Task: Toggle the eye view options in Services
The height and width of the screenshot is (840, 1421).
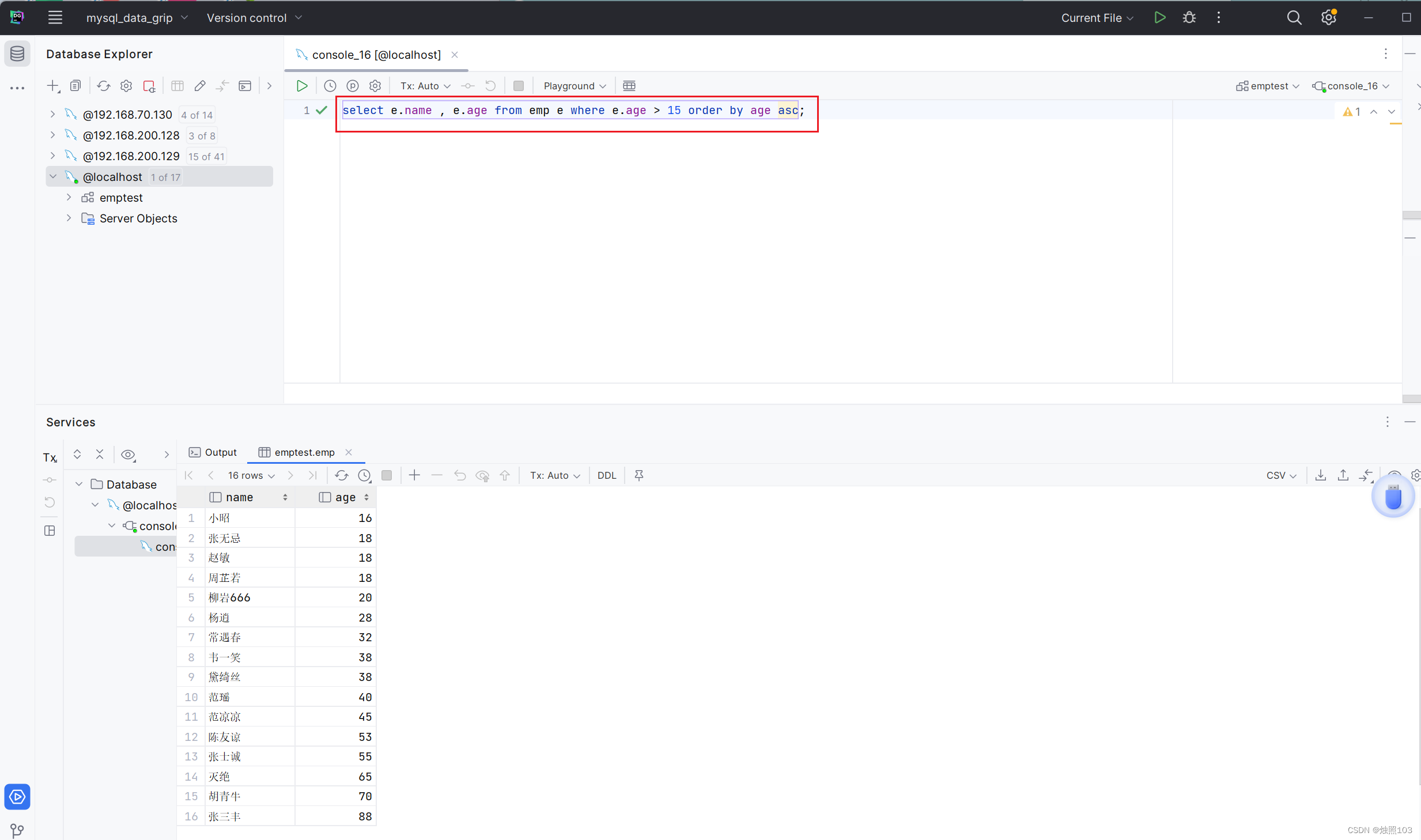Action: pyautogui.click(x=128, y=455)
